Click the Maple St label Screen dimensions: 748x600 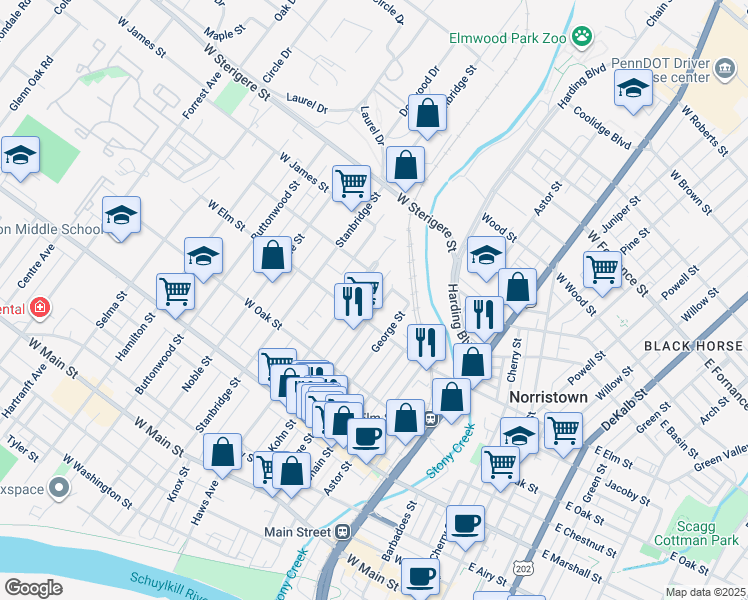coord(225,32)
